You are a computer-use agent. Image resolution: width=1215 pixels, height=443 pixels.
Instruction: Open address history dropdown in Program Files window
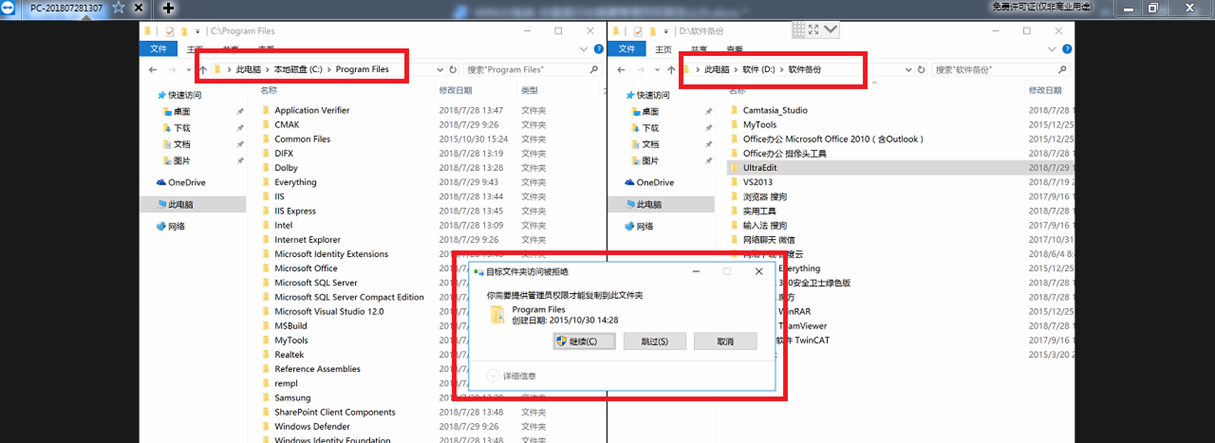[440, 70]
